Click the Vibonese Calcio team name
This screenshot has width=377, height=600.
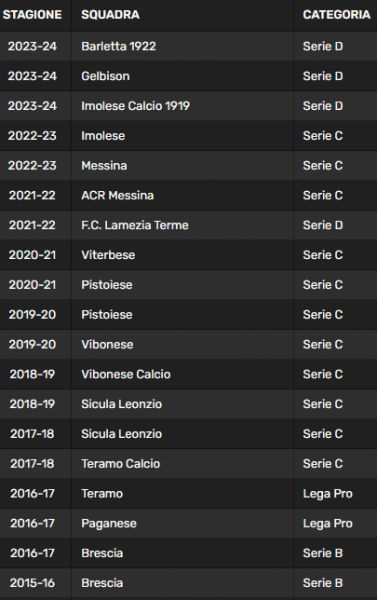tap(126, 375)
